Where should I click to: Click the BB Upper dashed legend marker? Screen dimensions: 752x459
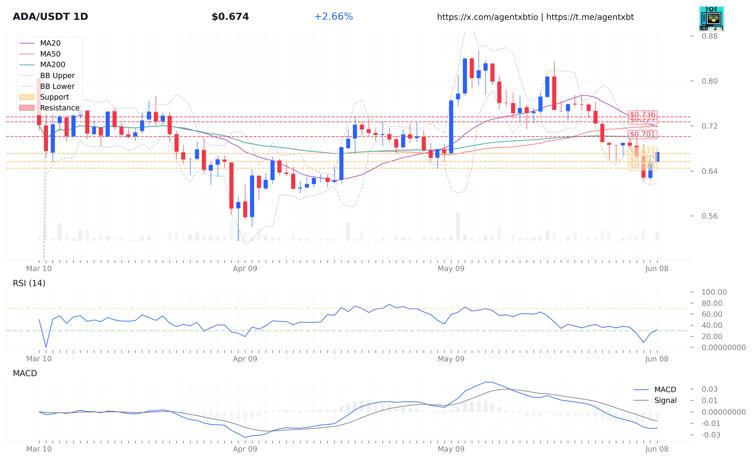26,75
